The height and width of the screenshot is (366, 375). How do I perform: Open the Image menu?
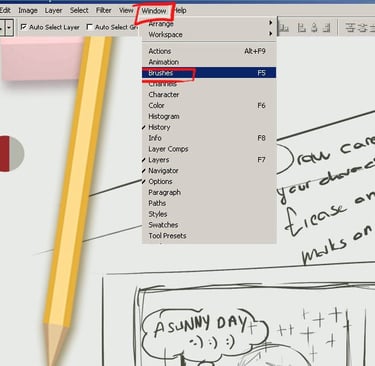[x=28, y=11]
